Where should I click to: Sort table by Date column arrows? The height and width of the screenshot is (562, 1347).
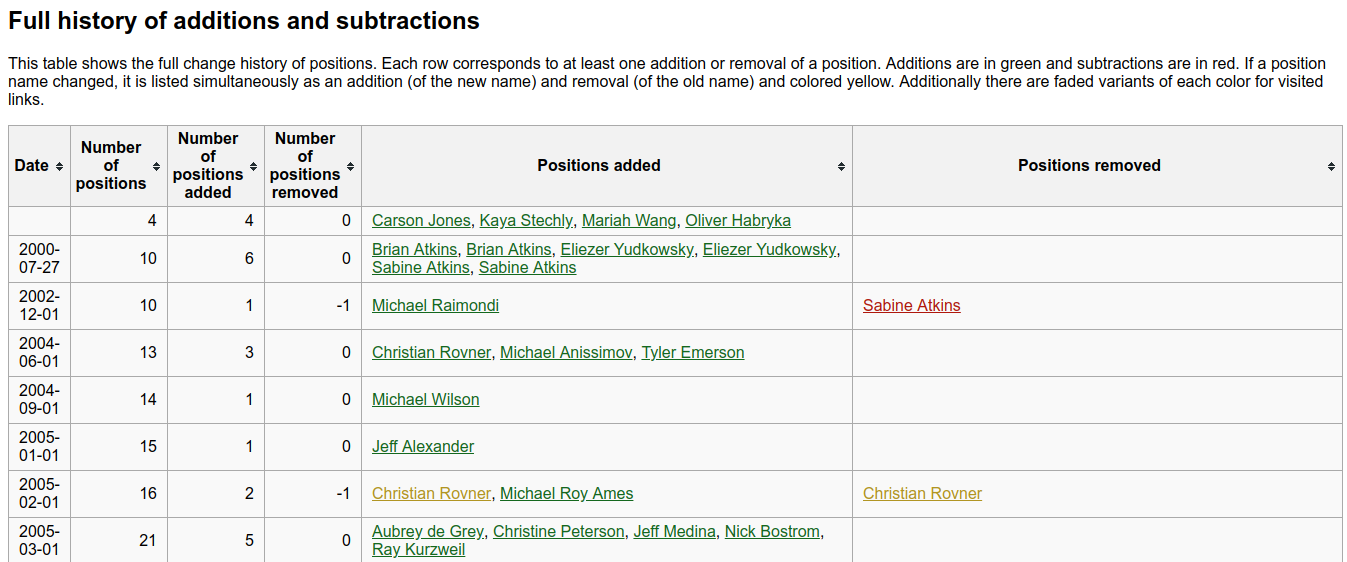click(60, 166)
